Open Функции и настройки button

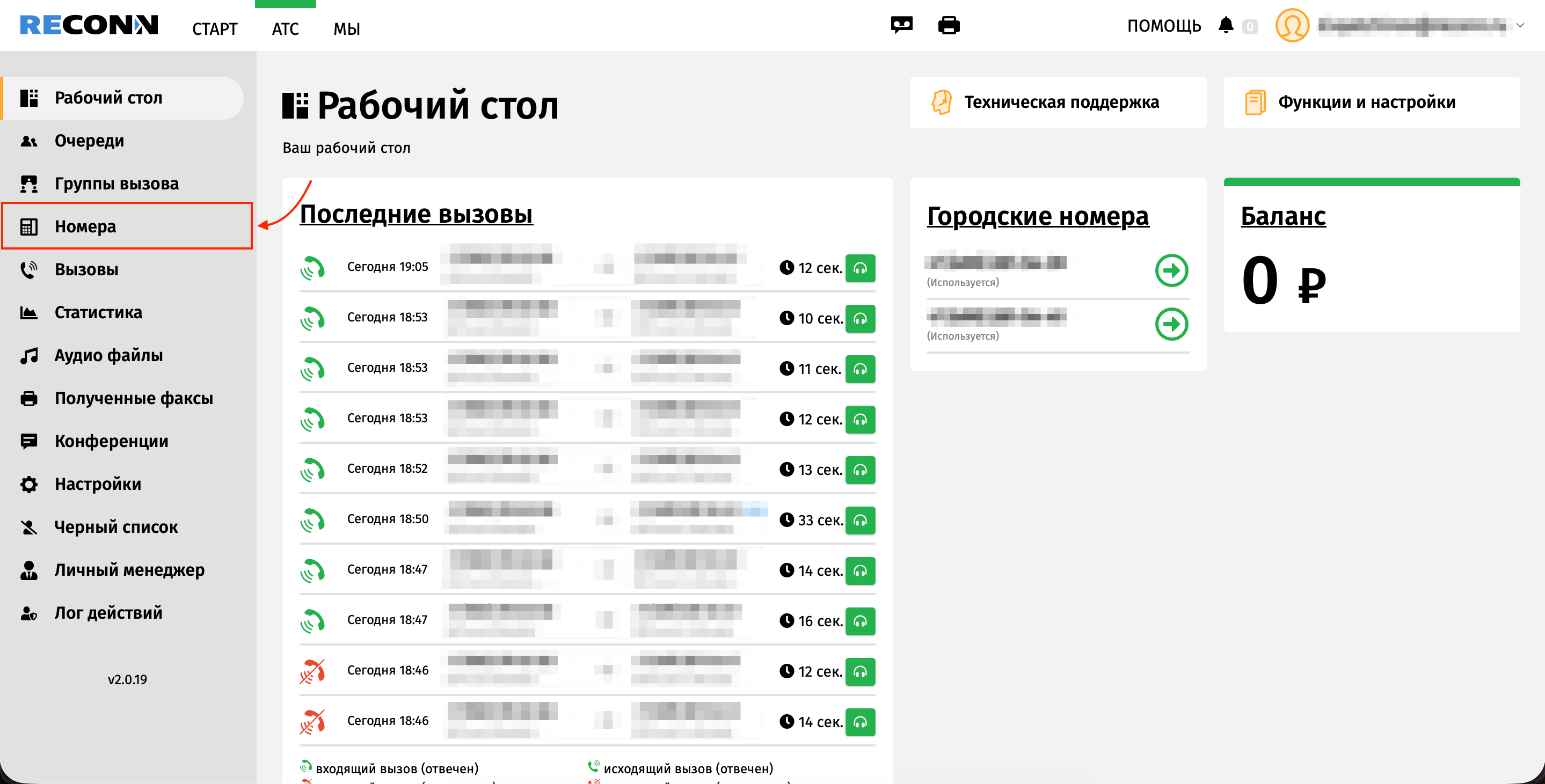1371,102
